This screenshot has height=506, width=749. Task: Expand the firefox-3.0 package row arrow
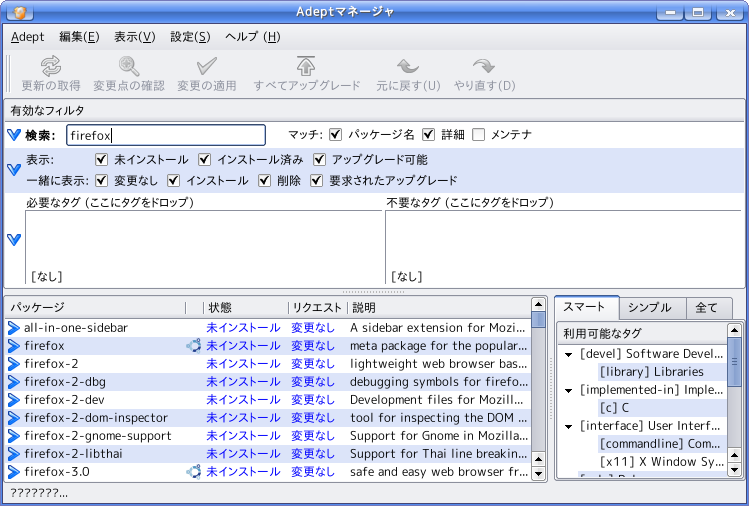[14, 472]
